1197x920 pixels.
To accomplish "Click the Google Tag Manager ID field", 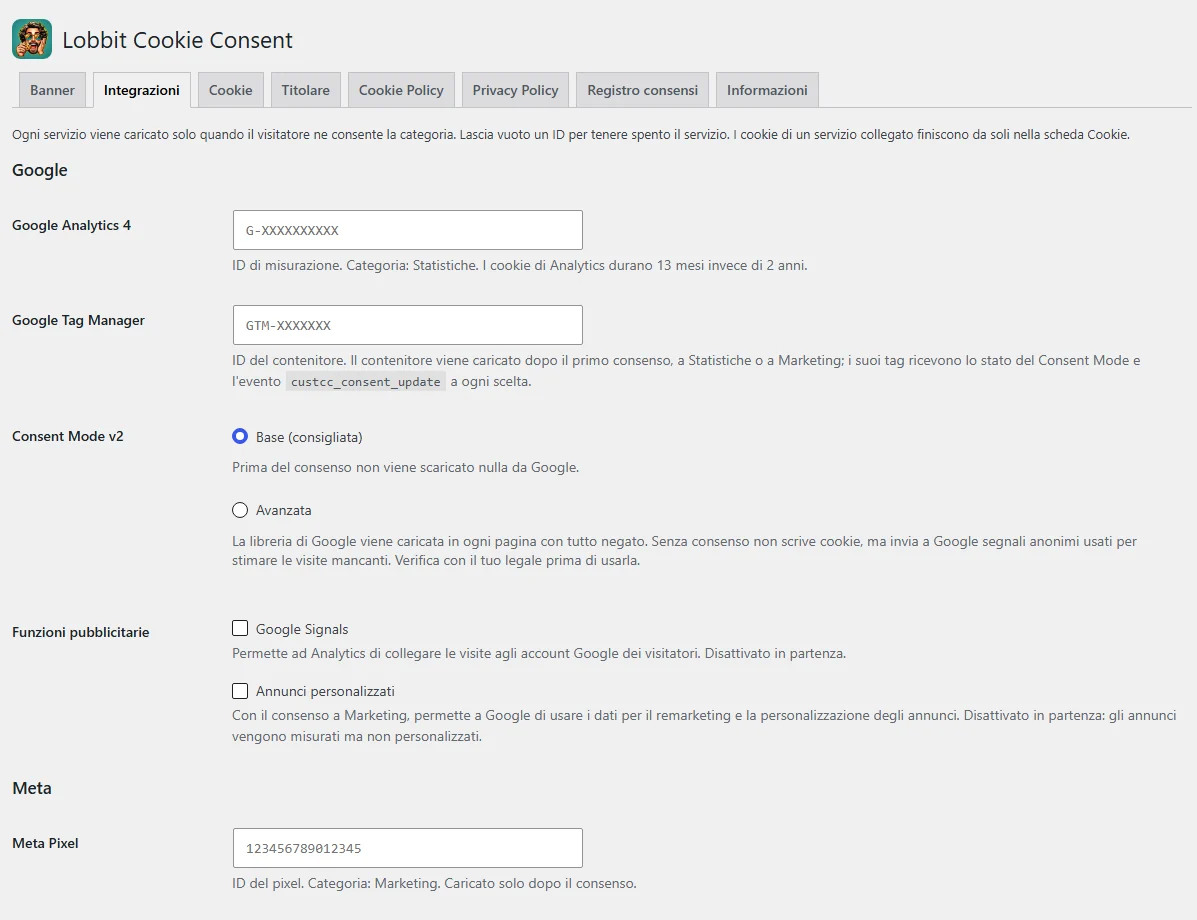I will tap(408, 325).
